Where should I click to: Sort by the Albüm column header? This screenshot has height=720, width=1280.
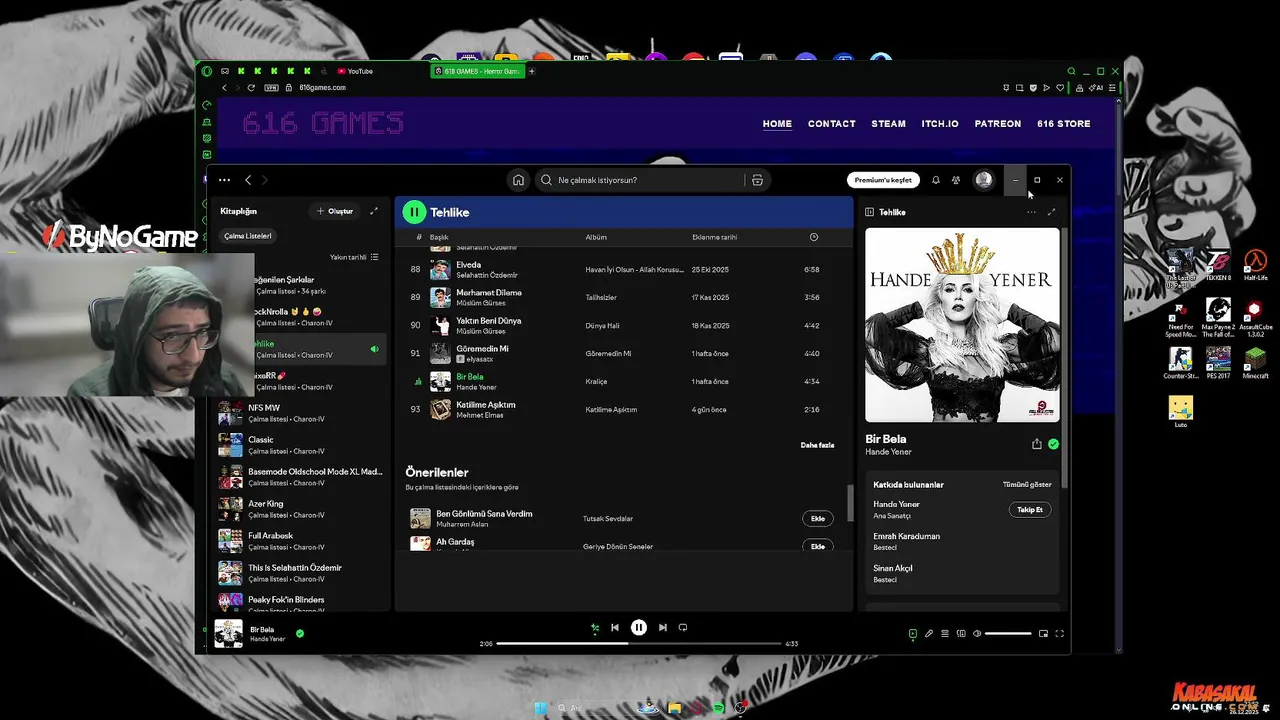pos(596,237)
